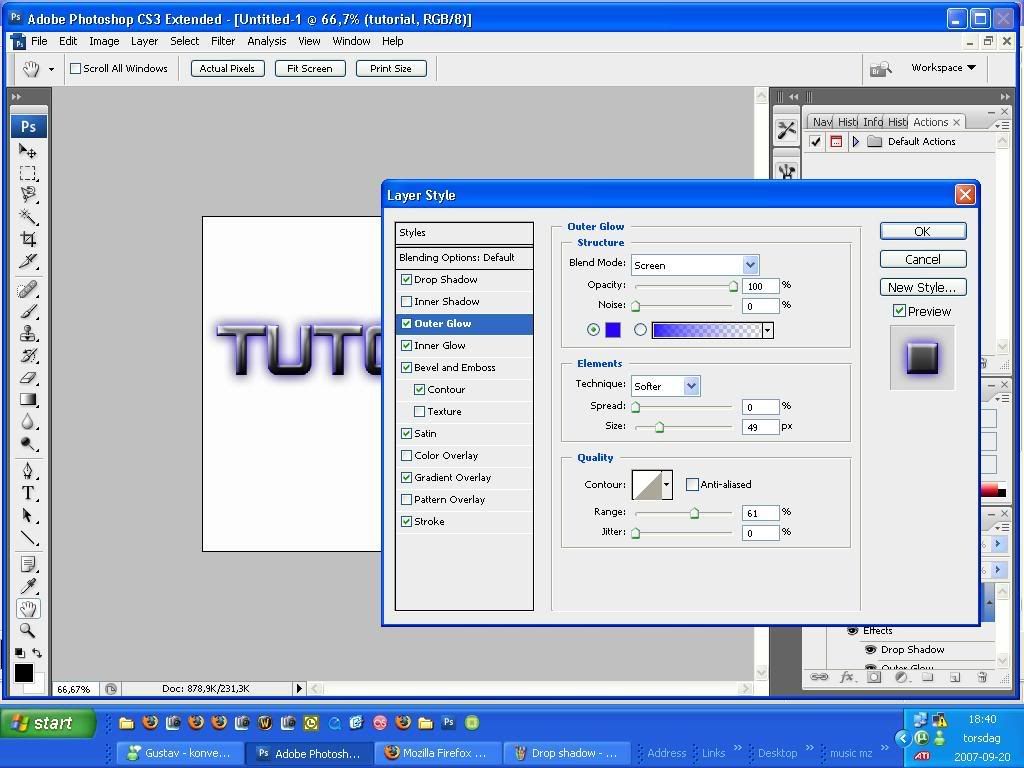Toggle the Preview checkbox
Image resolution: width=1024 pixels, height=768 pixels.
click(x=899, y=311)
